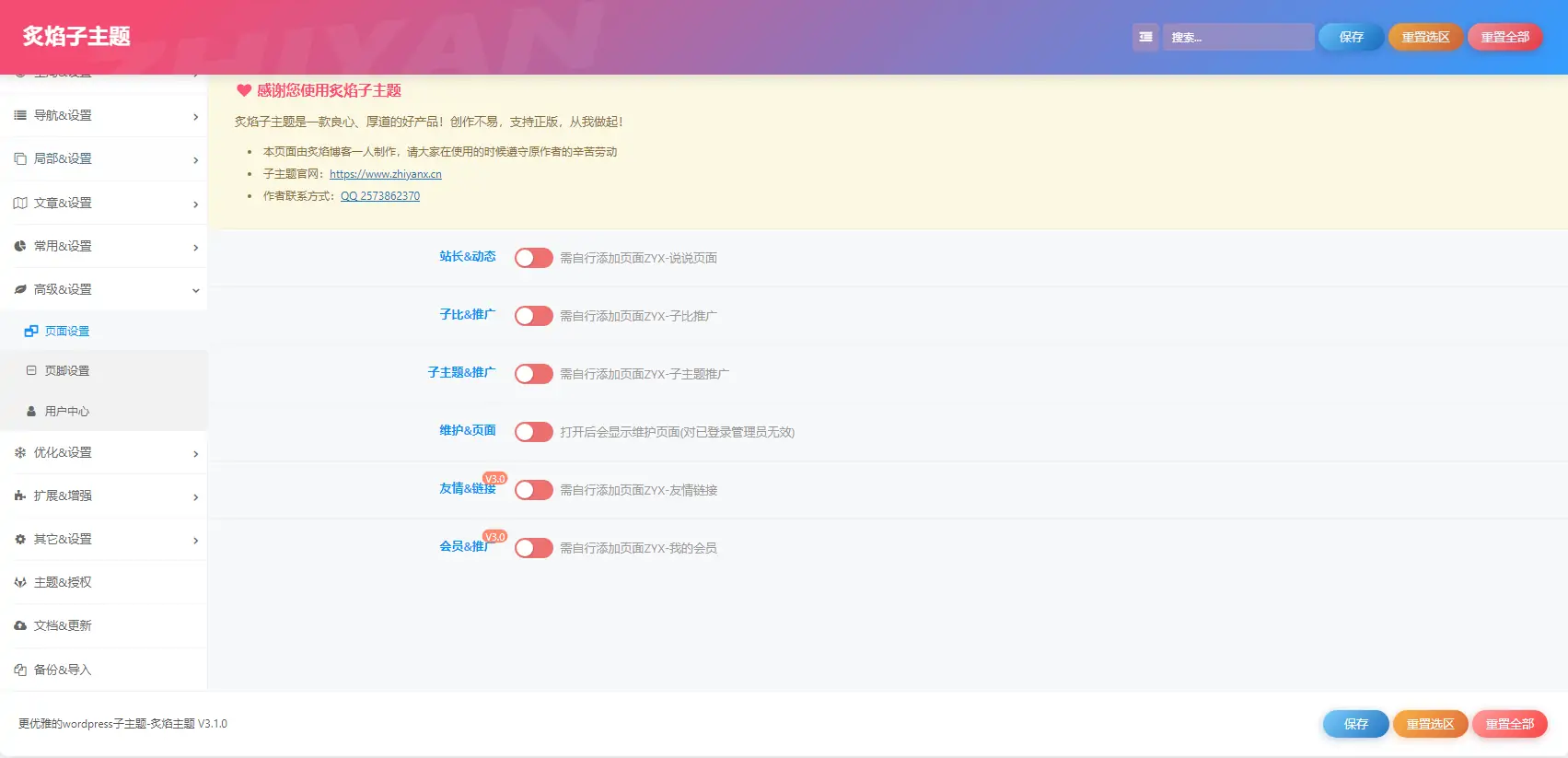This screenshot has height=758, width=1568.
Task: Click the 主题&授权 icon
Action: pos(20,582)
